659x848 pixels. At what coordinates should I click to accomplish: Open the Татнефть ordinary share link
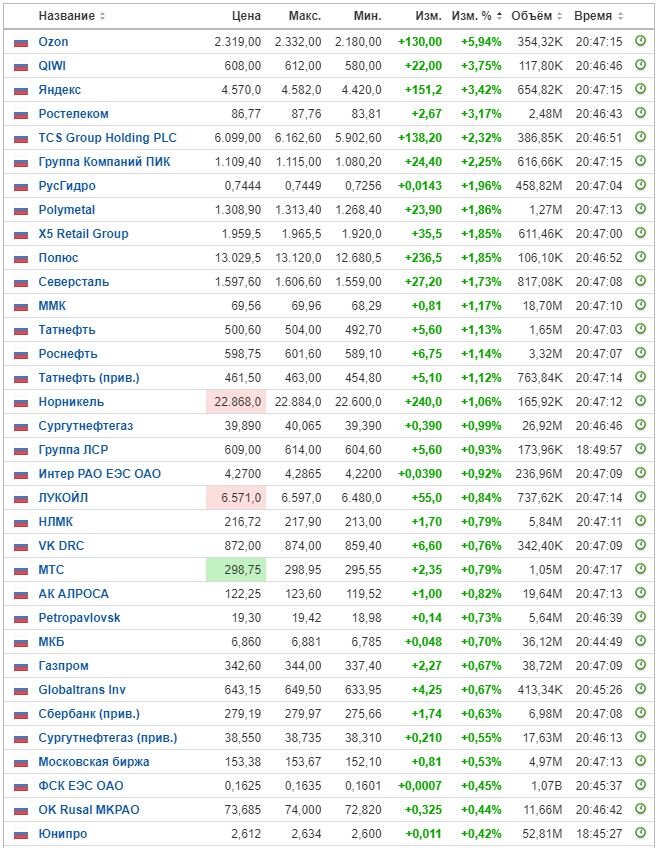pyautogui.click(x=66, y=329)
